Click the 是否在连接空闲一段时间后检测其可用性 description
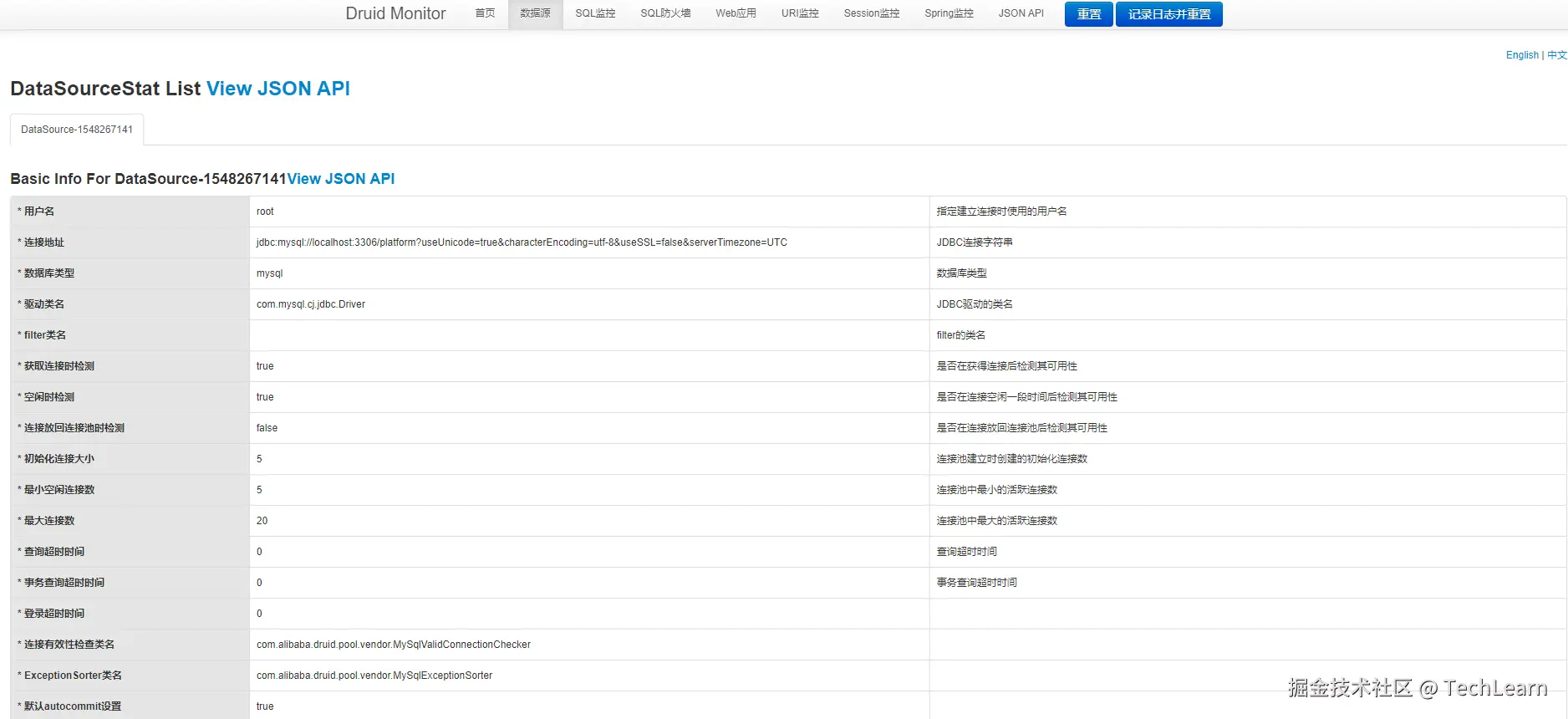1568x719 pixels. (x=1027, y=397)
